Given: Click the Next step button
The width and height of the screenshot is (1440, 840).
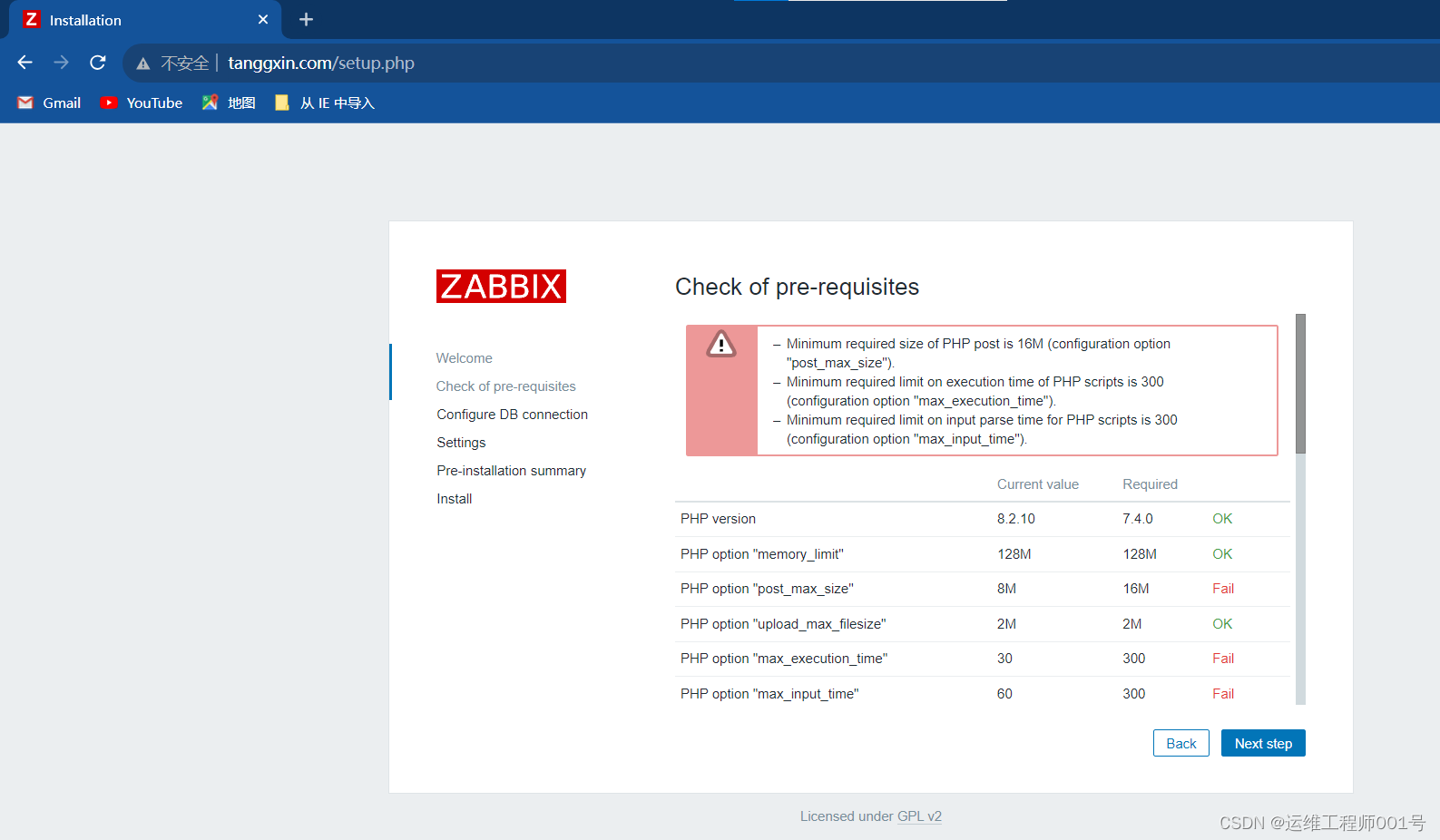Looking at the screenshot, I should point(1263,743).
